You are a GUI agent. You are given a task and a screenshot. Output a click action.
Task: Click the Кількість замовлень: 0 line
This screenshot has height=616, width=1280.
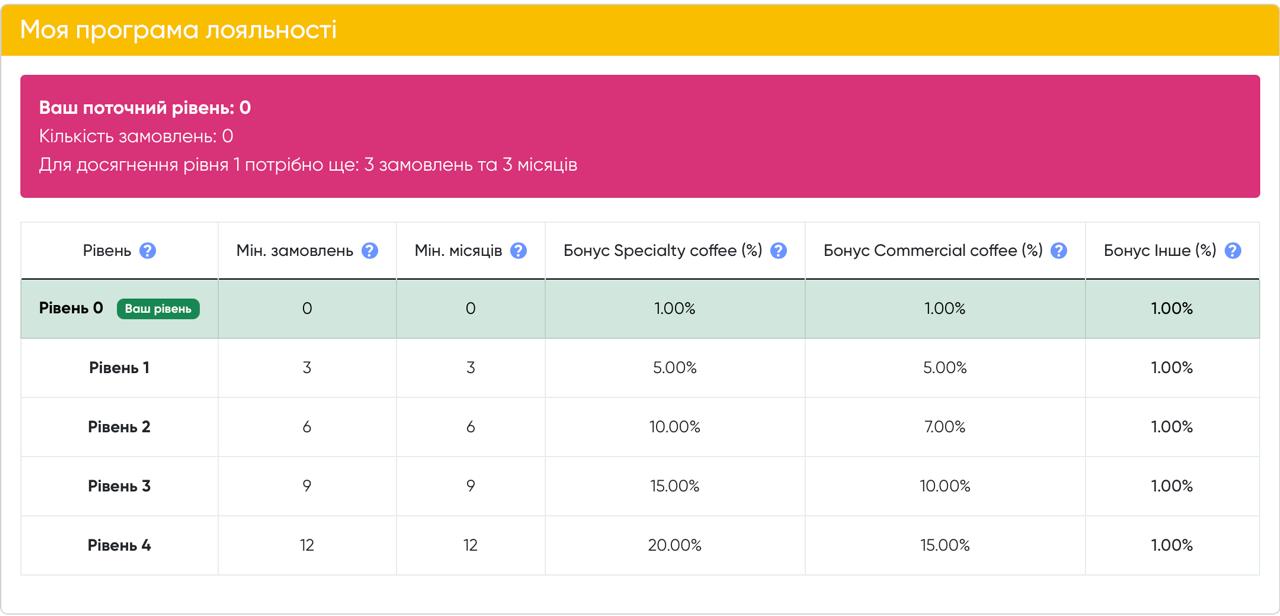pos(136,136)
